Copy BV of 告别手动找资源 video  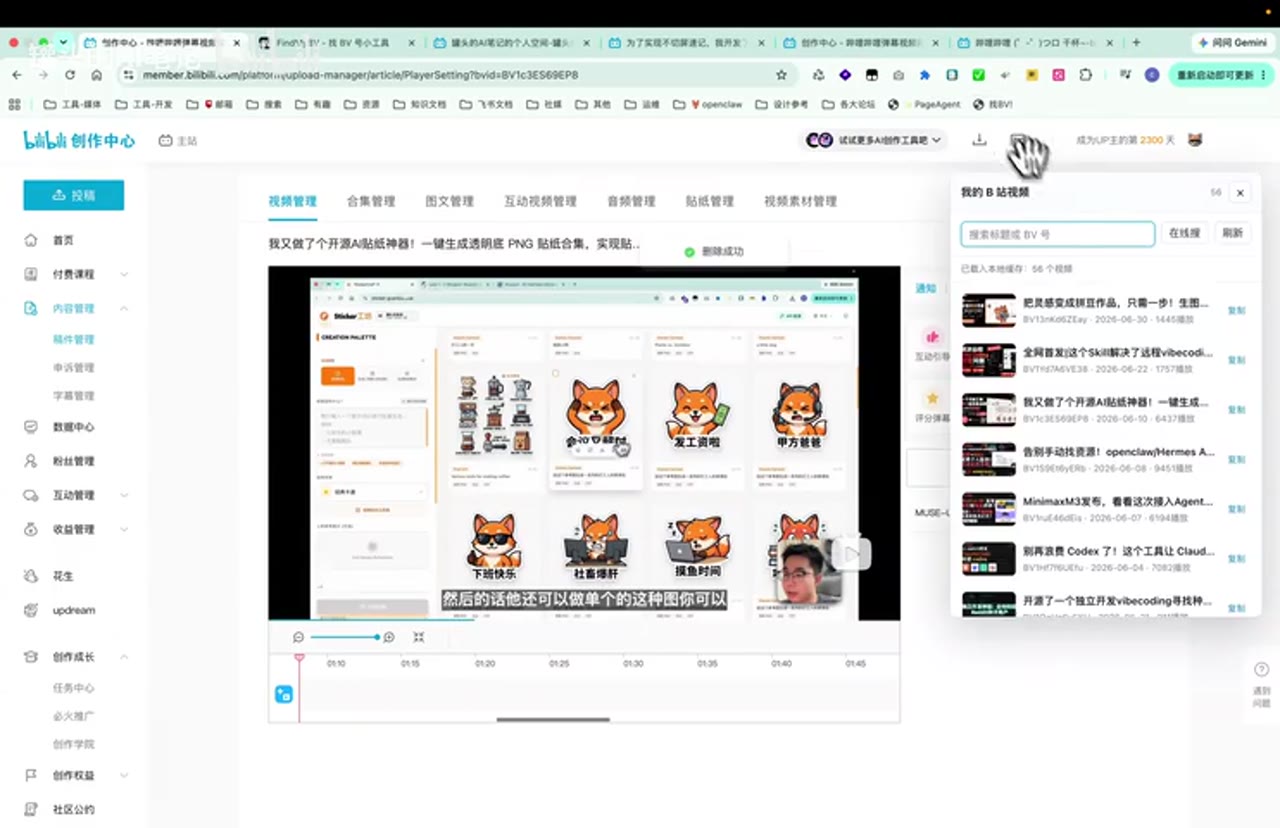tap(1236, 460)
